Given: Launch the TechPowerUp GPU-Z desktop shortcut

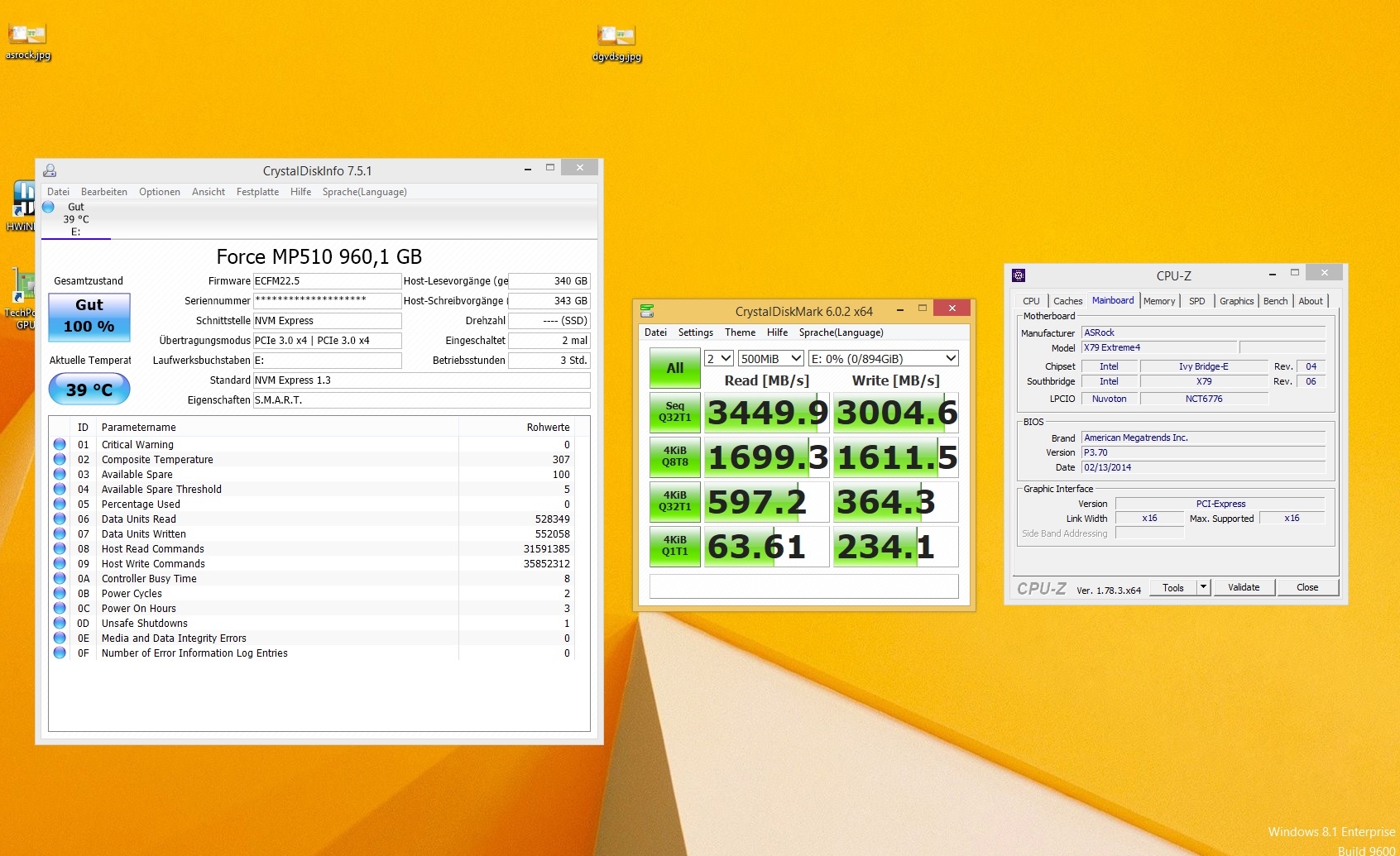Looking at the screenshot, I should tap(22, 299).
